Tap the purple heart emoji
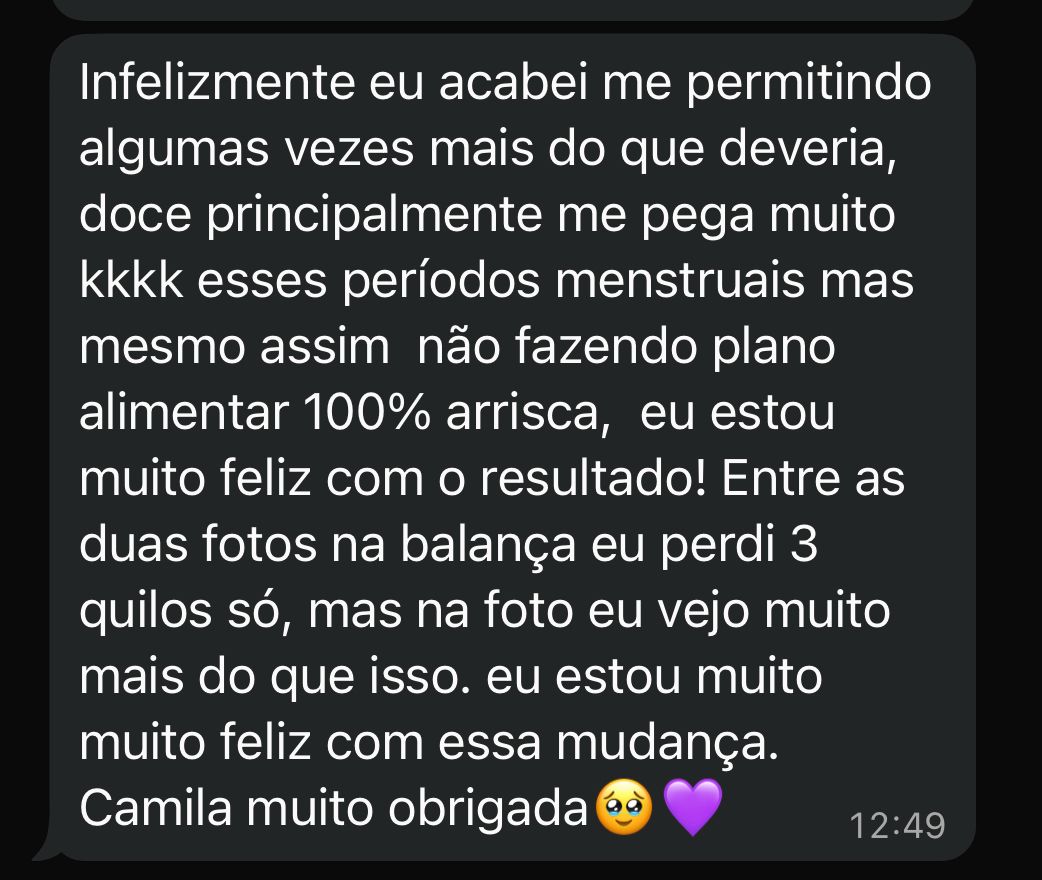The height and width of the screenshot is (880, 1042). pos(692,808)
